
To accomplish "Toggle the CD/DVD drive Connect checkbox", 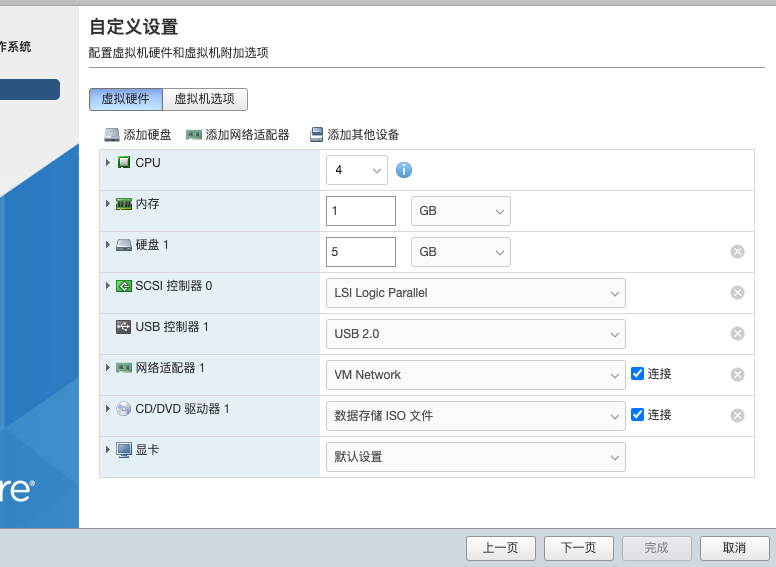I will [x=637, y=415].
